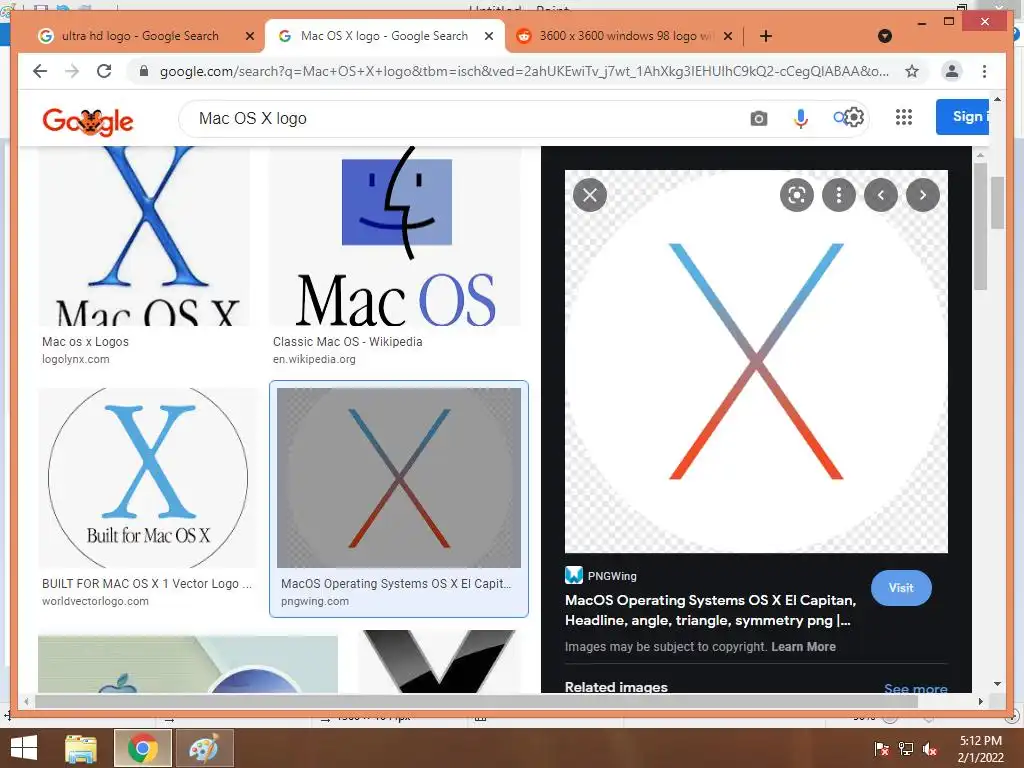1024x768 pixels.
Task: Click the 'worldvectorlogo.com' source text
Action: tap(95, 601)
